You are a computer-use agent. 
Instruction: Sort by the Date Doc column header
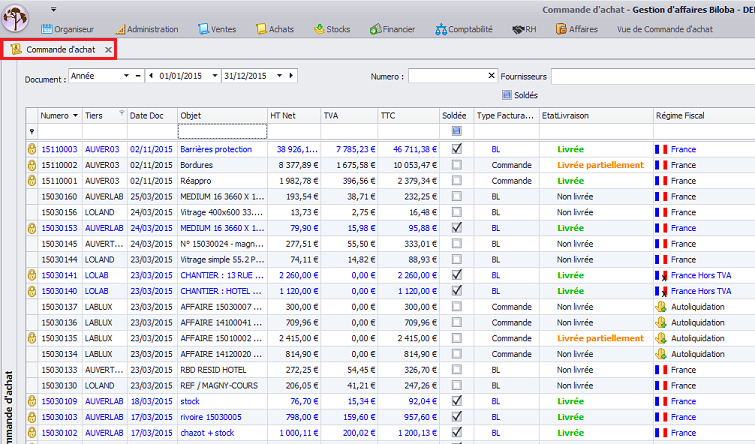152,116
